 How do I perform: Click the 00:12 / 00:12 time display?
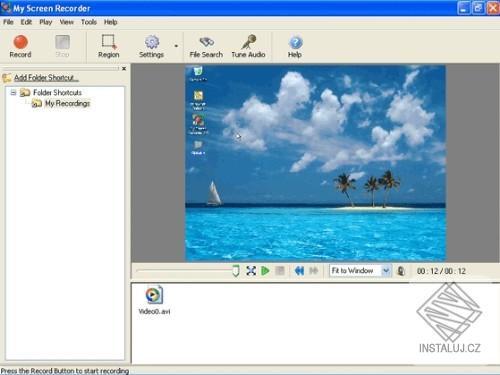[x=441, y=271]
